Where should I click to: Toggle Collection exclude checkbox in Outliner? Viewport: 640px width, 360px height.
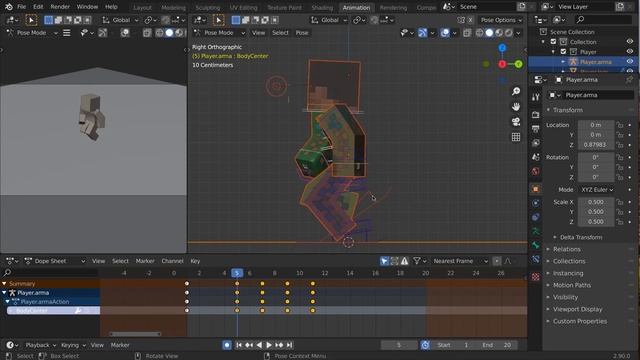[x=553, y=42]
